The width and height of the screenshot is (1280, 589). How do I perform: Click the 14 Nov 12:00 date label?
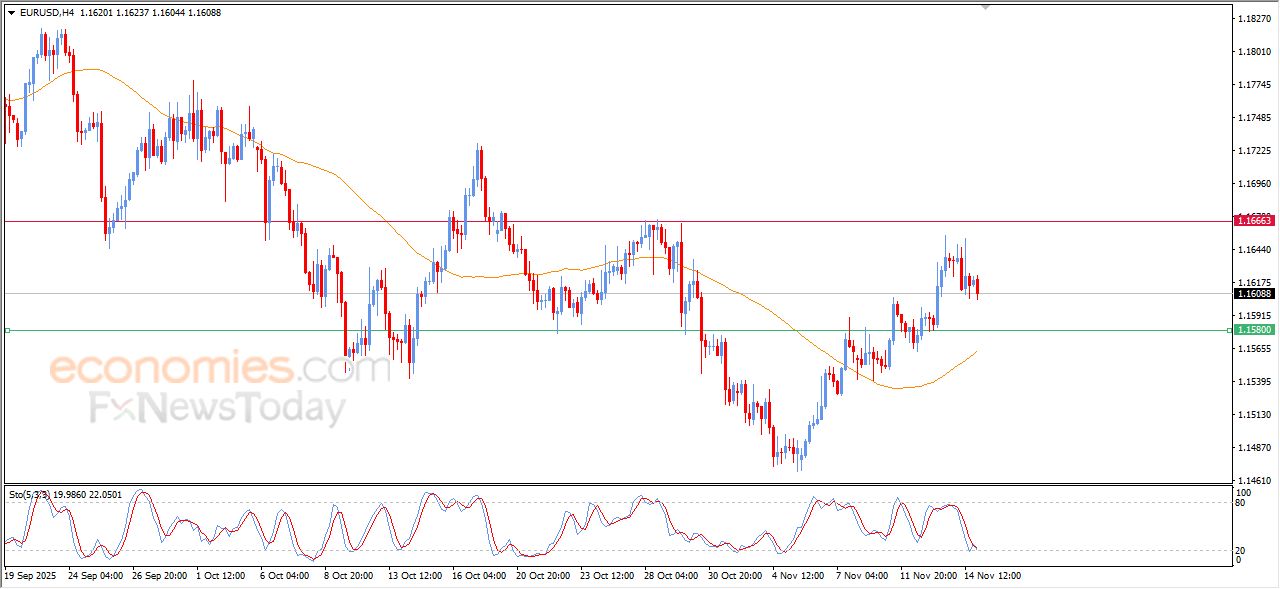click(x=992, y=576)
